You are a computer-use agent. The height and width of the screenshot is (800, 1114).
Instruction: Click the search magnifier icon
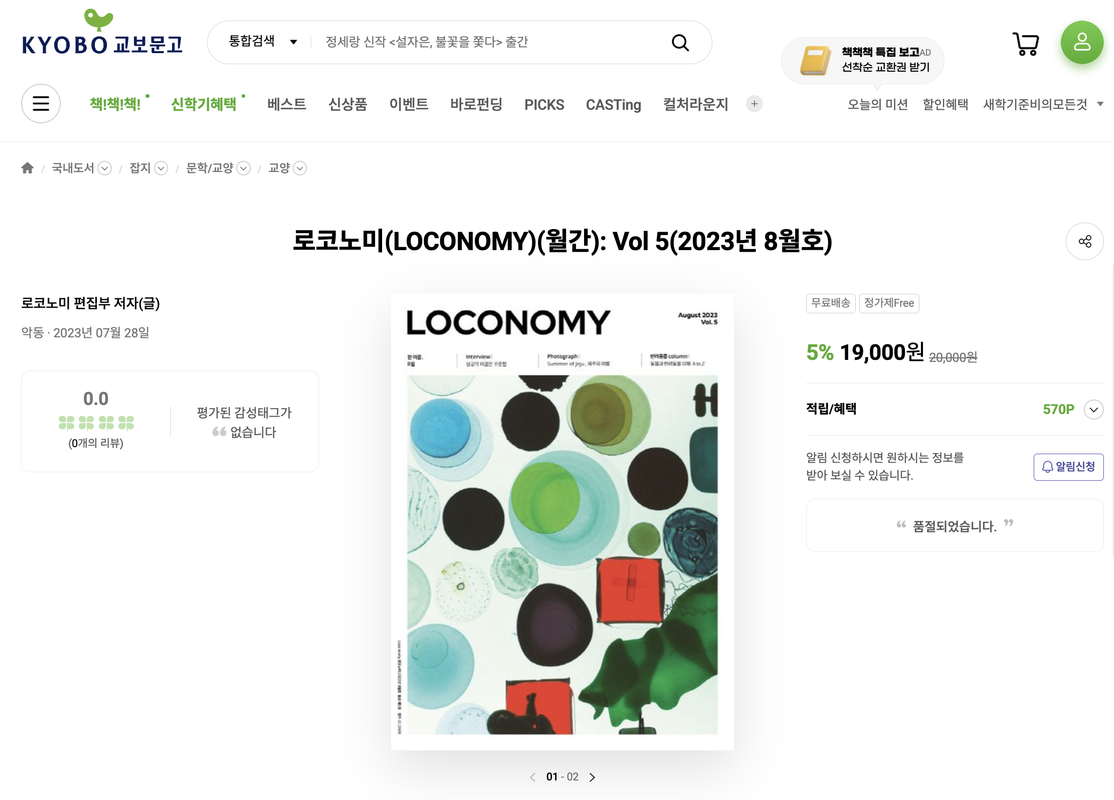click(x=680, y=43)
